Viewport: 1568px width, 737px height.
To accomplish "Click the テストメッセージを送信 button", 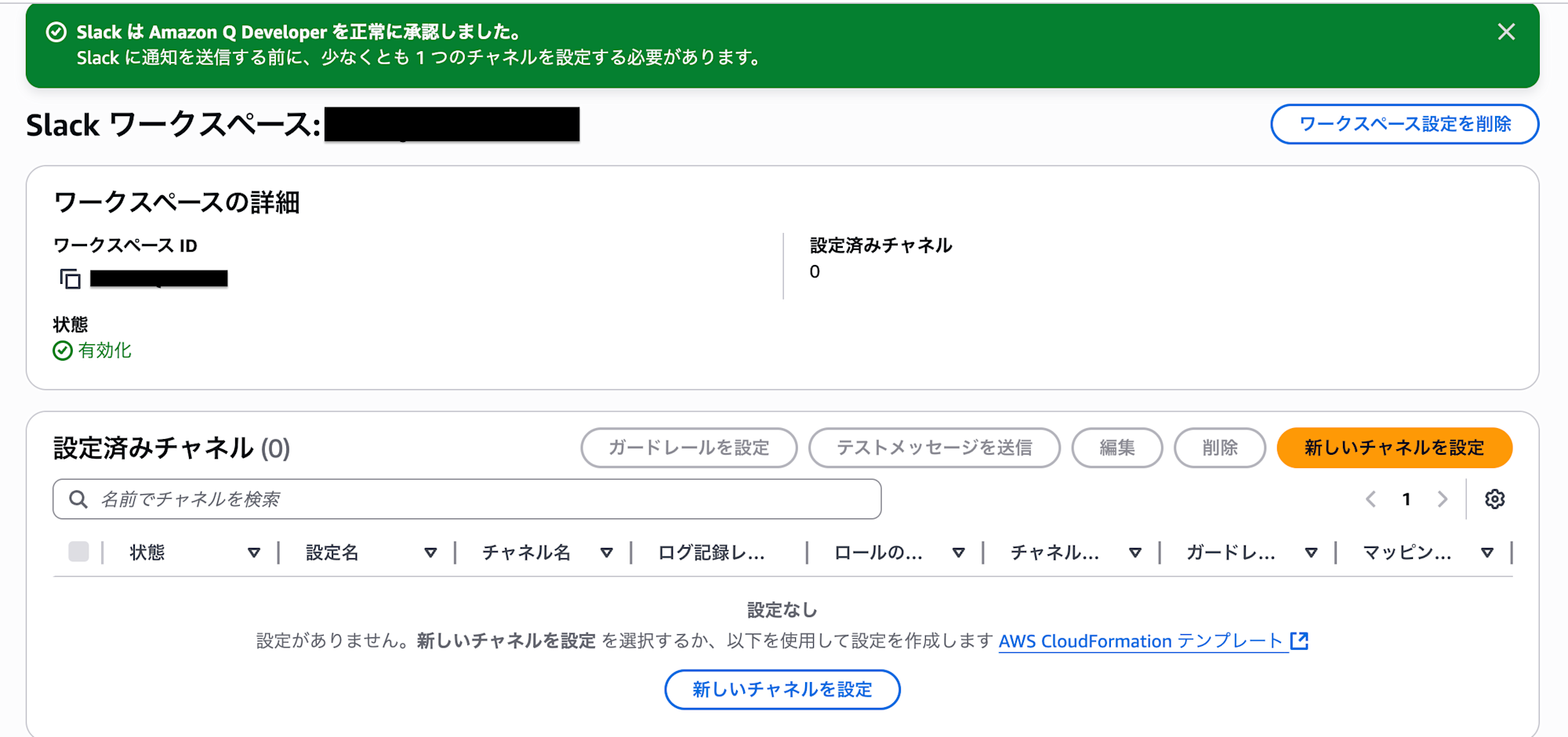I will tap(934, 448).
